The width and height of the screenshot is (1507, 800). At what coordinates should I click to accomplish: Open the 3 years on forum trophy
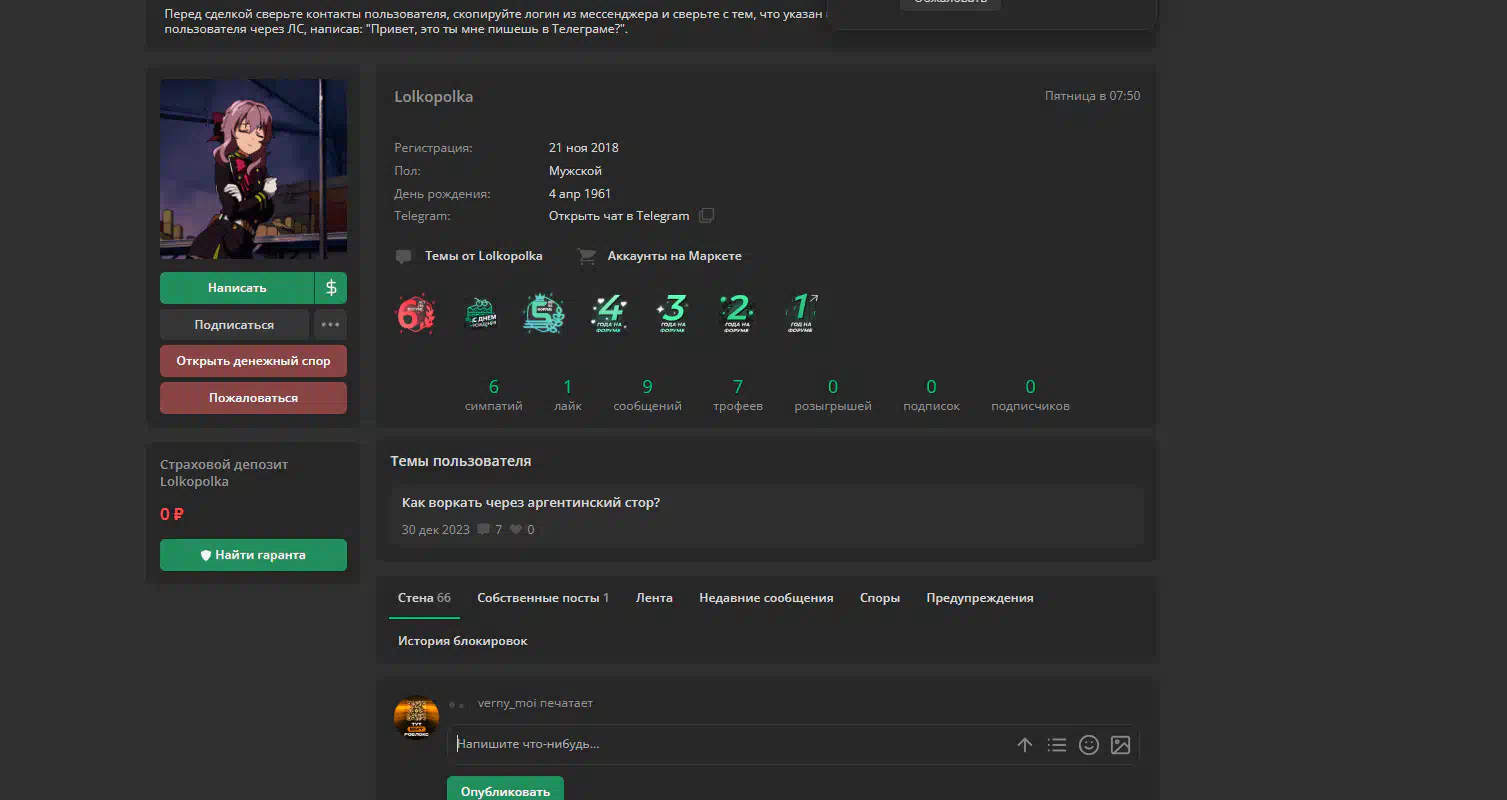(673, 313)
